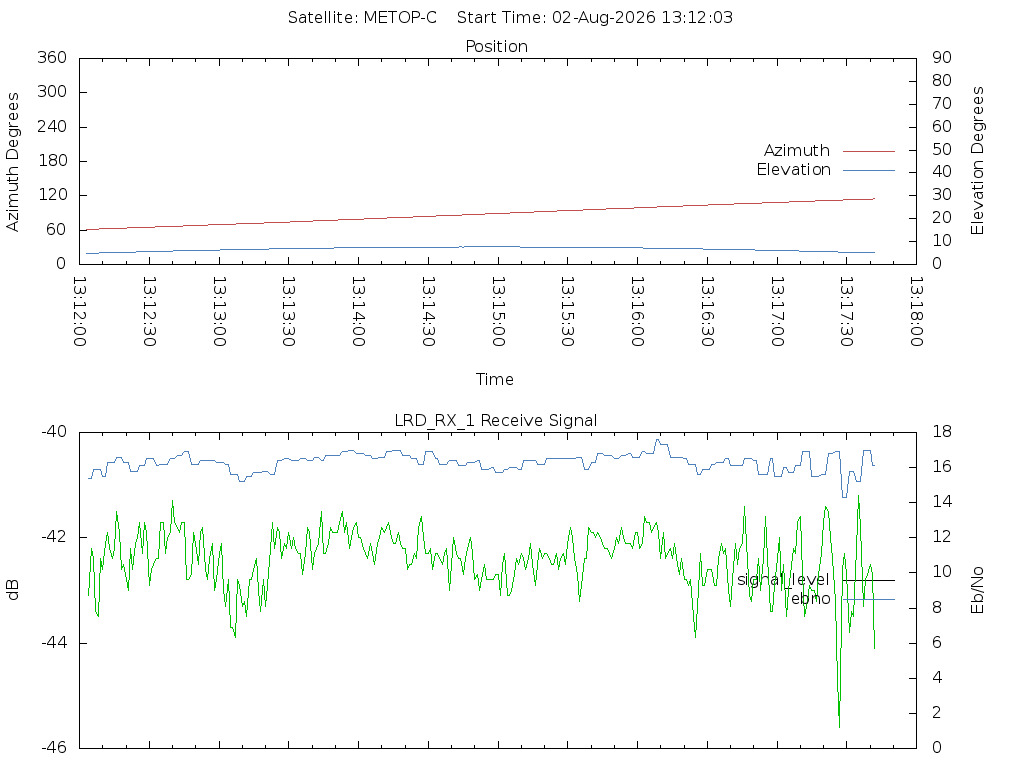Viewport: 1024px width, 768px height.
Task: Click the -40 dB axis value
Action: click(x=54, y=432)
